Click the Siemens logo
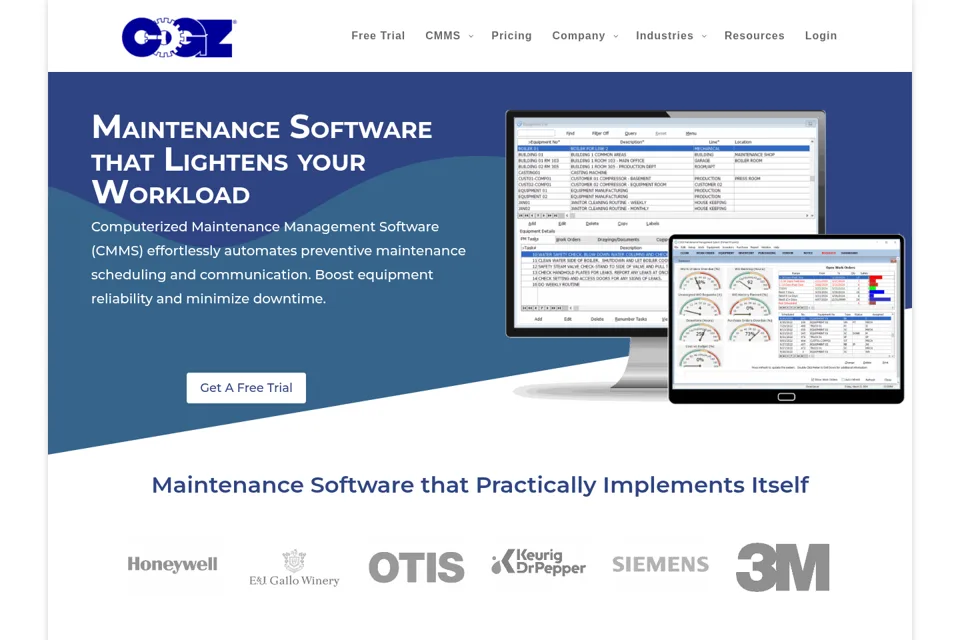This screenshot has width=960, height=640. [661, 564]
